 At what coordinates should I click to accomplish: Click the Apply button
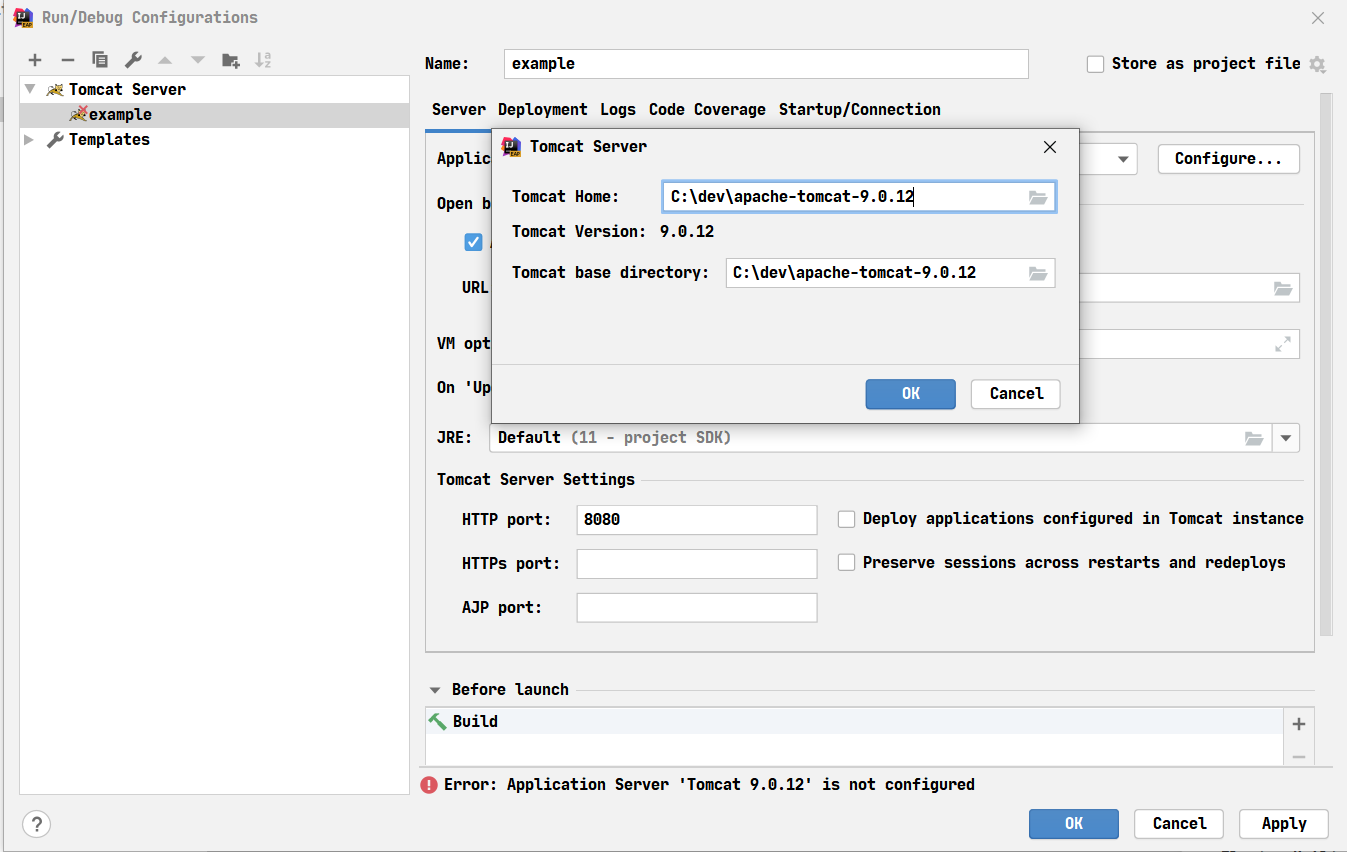[1283, 824]
